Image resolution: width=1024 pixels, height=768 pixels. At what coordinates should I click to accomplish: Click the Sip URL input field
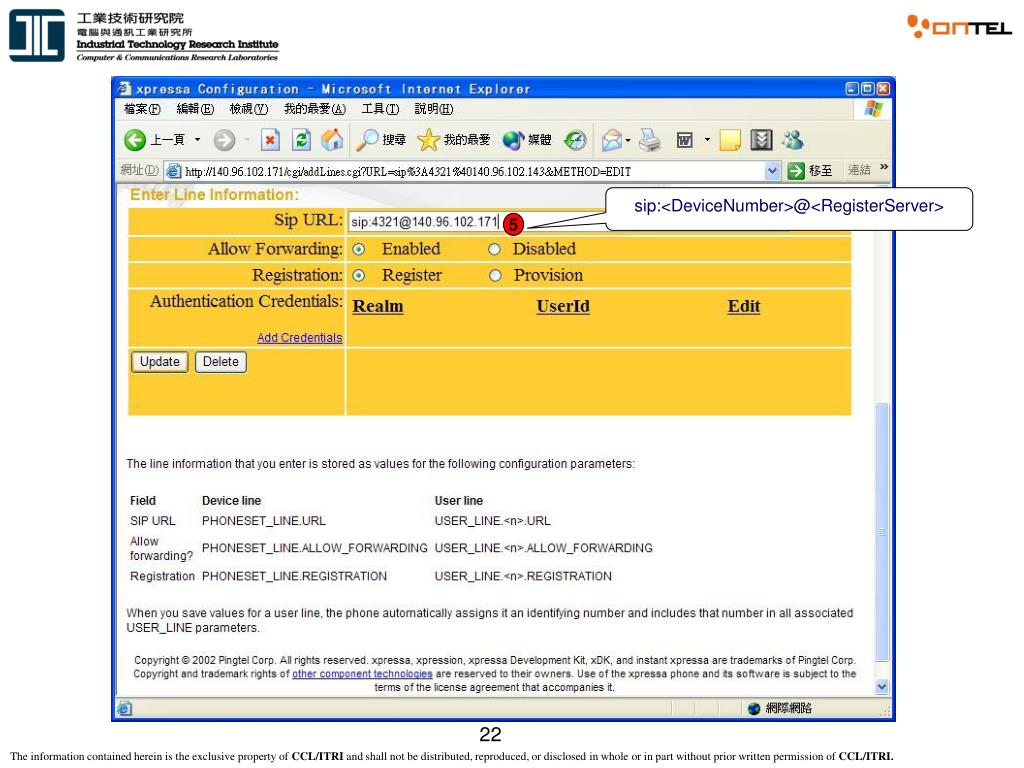point(424,222)
